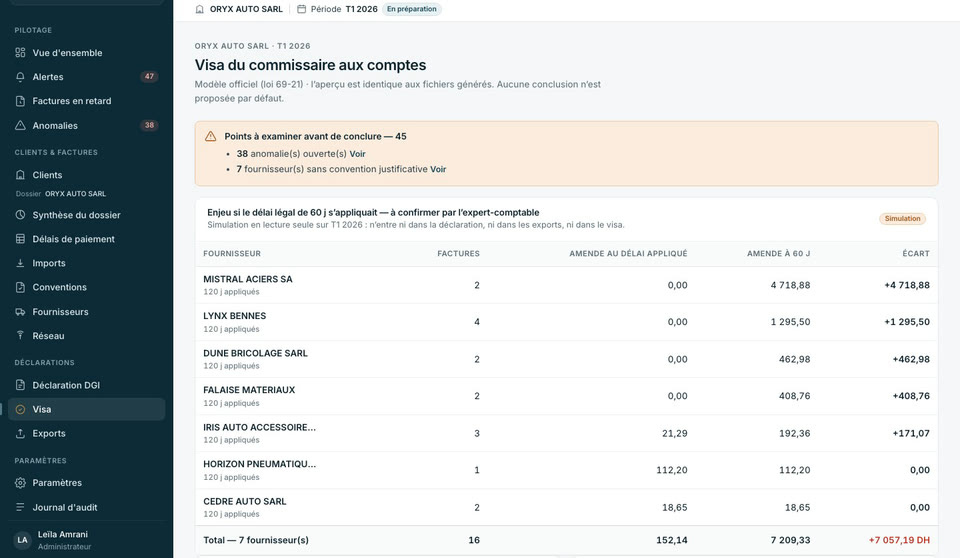Click the ORYX AUTO SARL header selector
960x558 pixels.
[239, 9]
